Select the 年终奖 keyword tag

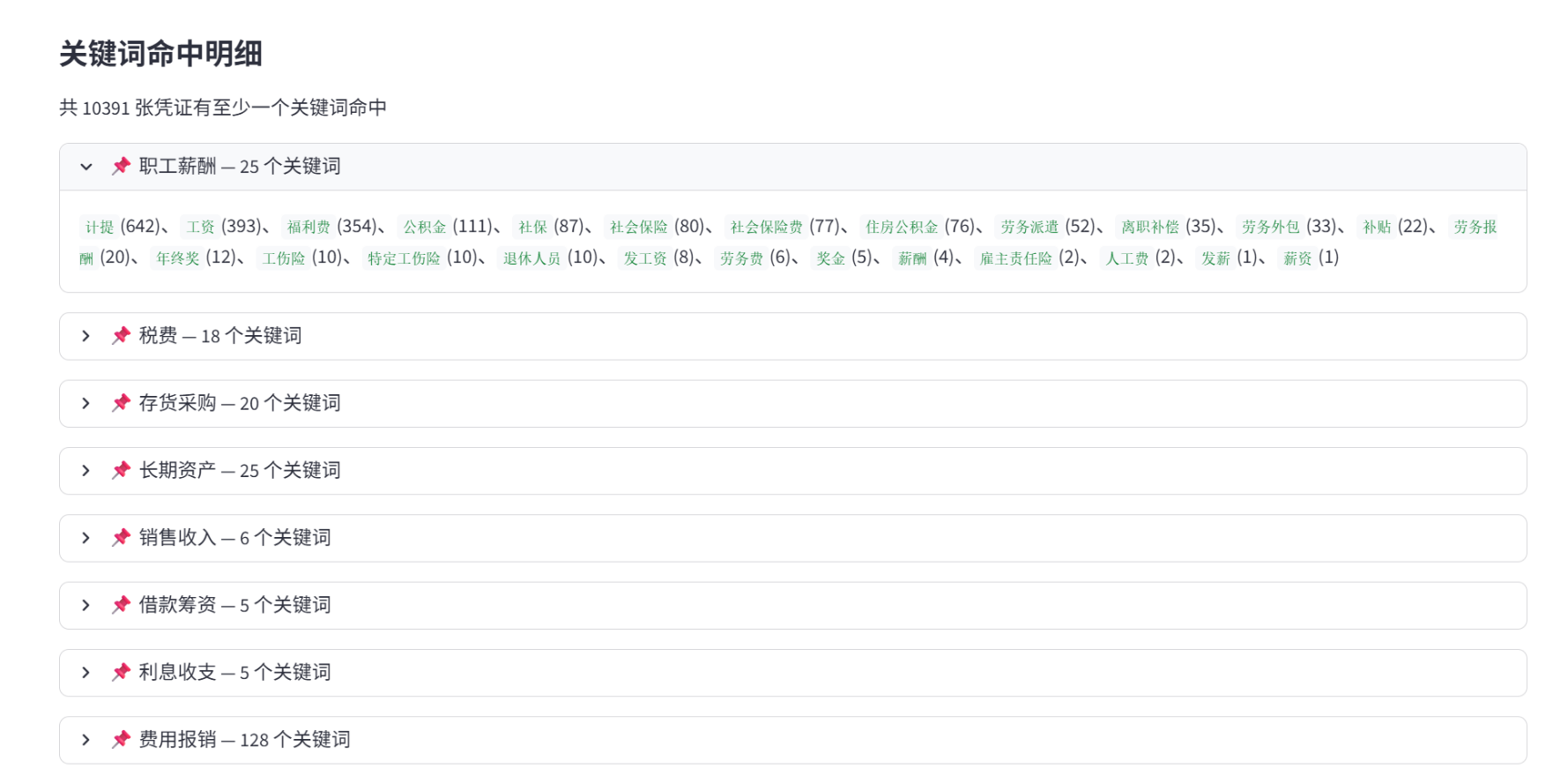pyautogui.click(x=177, y=258)
